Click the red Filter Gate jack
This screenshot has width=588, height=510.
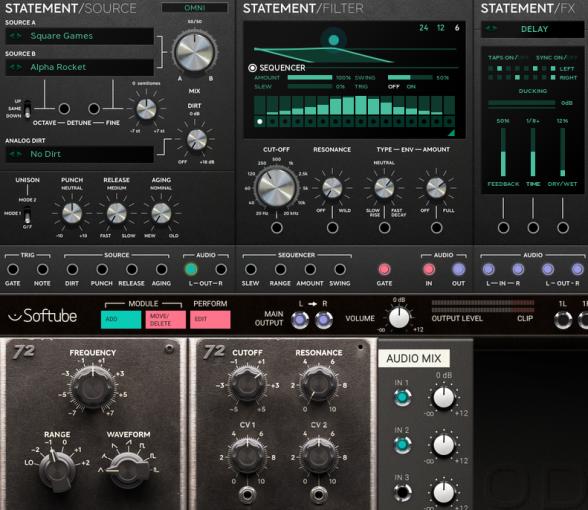click(384, 269)
